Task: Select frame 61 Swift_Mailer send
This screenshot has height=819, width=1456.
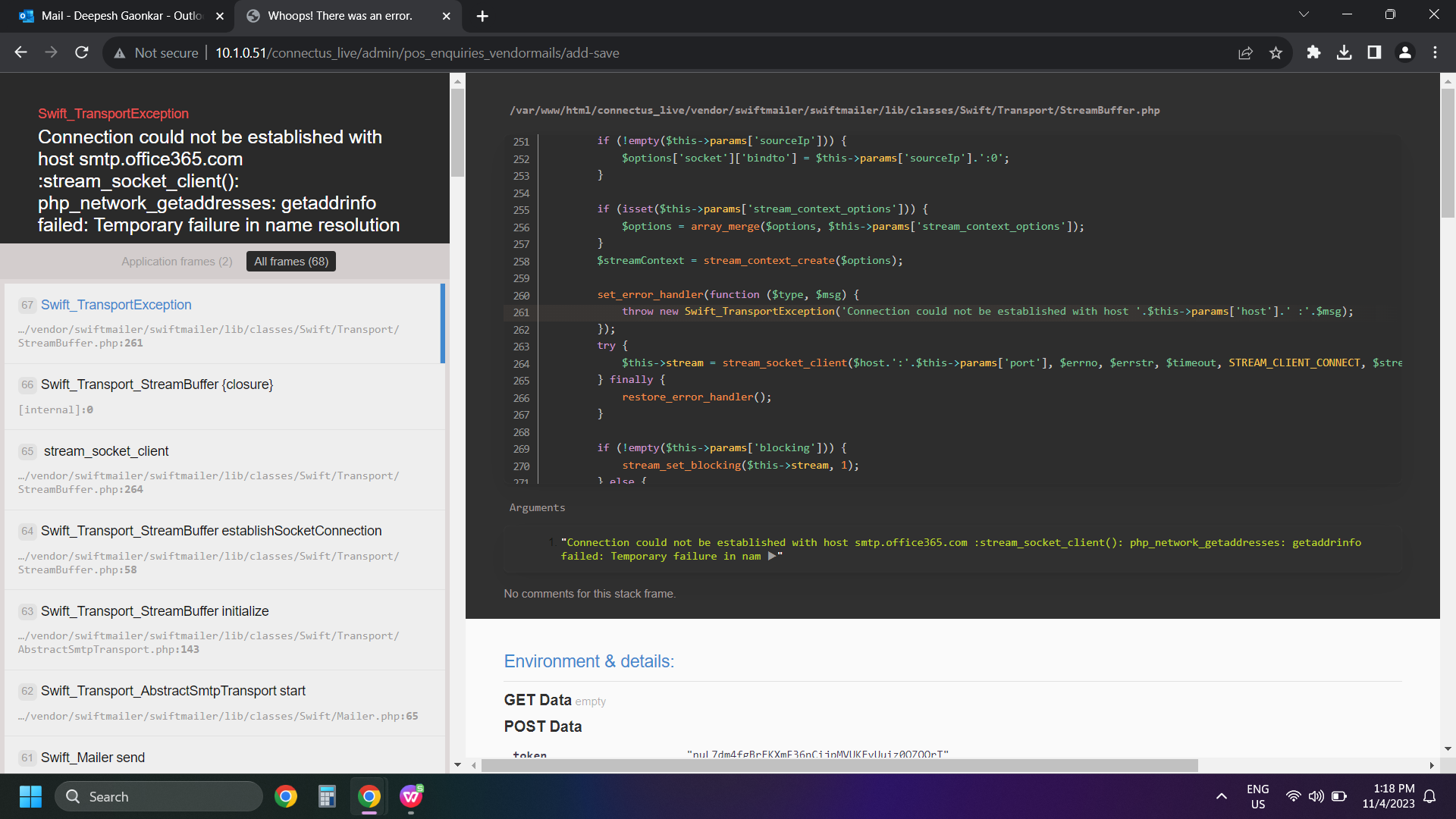Action: tap(224, 756)
